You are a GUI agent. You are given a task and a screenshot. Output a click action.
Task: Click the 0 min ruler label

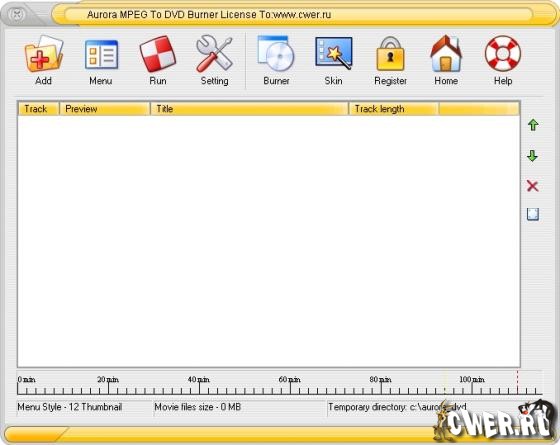coord(26,379)
